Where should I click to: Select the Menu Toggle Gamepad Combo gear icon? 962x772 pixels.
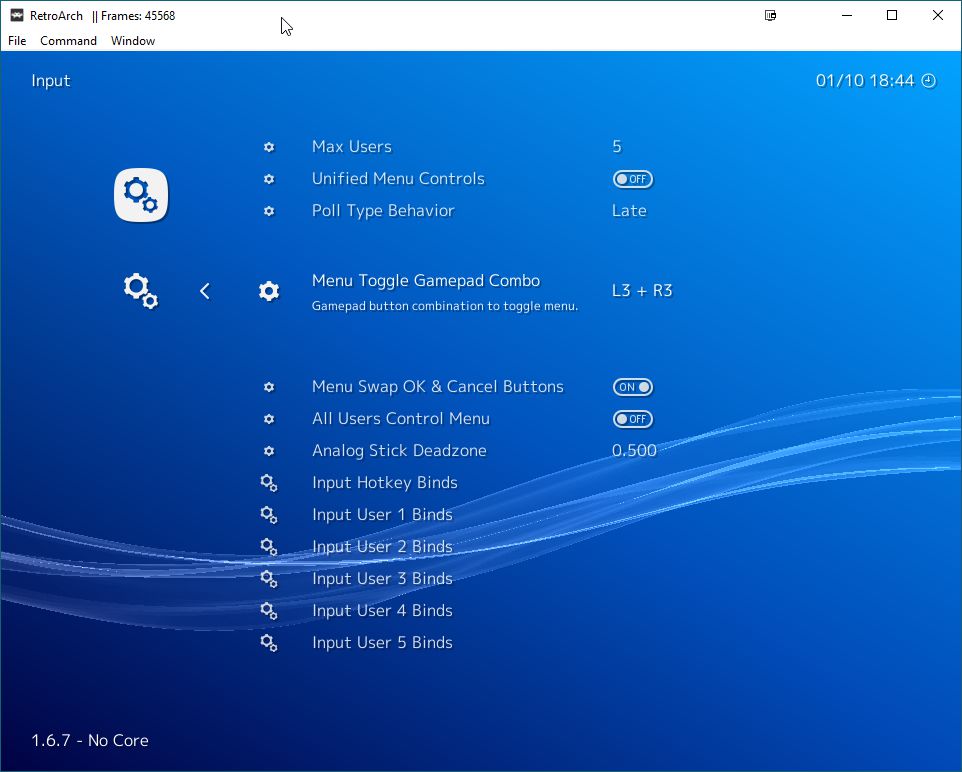coord(268,290)
